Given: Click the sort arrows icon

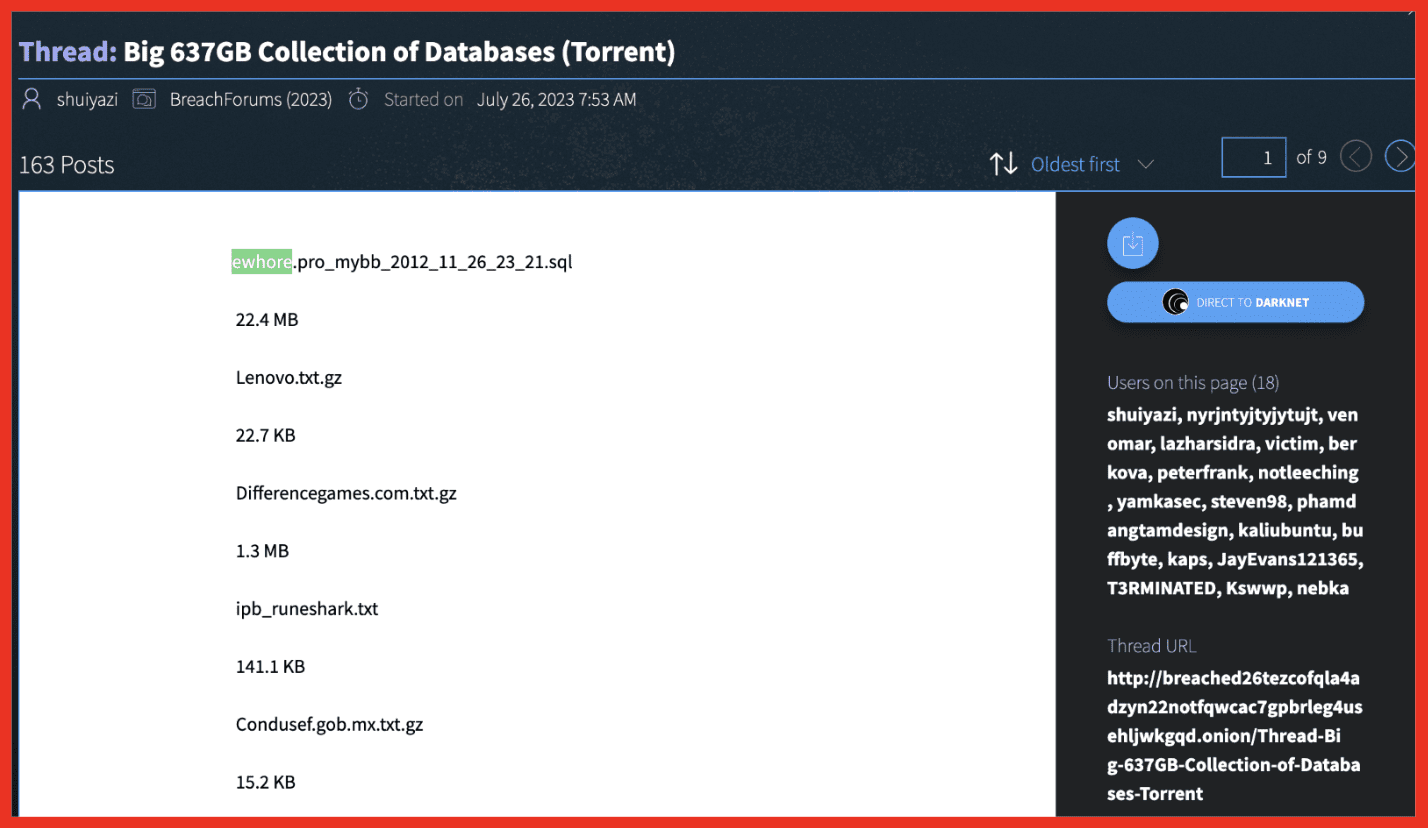Looking at the screenshot, I should 1003,164.
